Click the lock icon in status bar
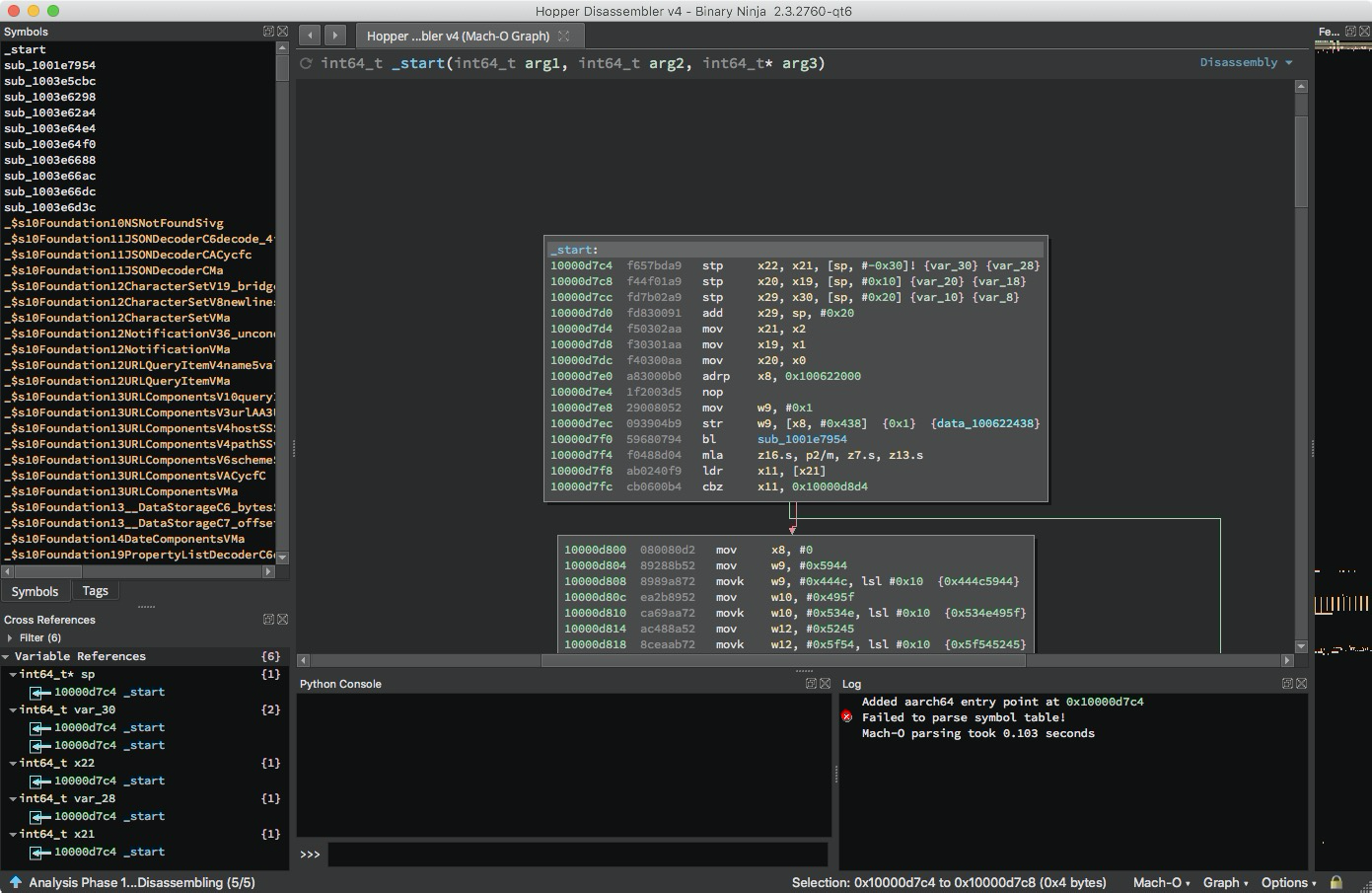Image resolution: width=1372 pixels, height=893 pixels. click(1336, 883)
